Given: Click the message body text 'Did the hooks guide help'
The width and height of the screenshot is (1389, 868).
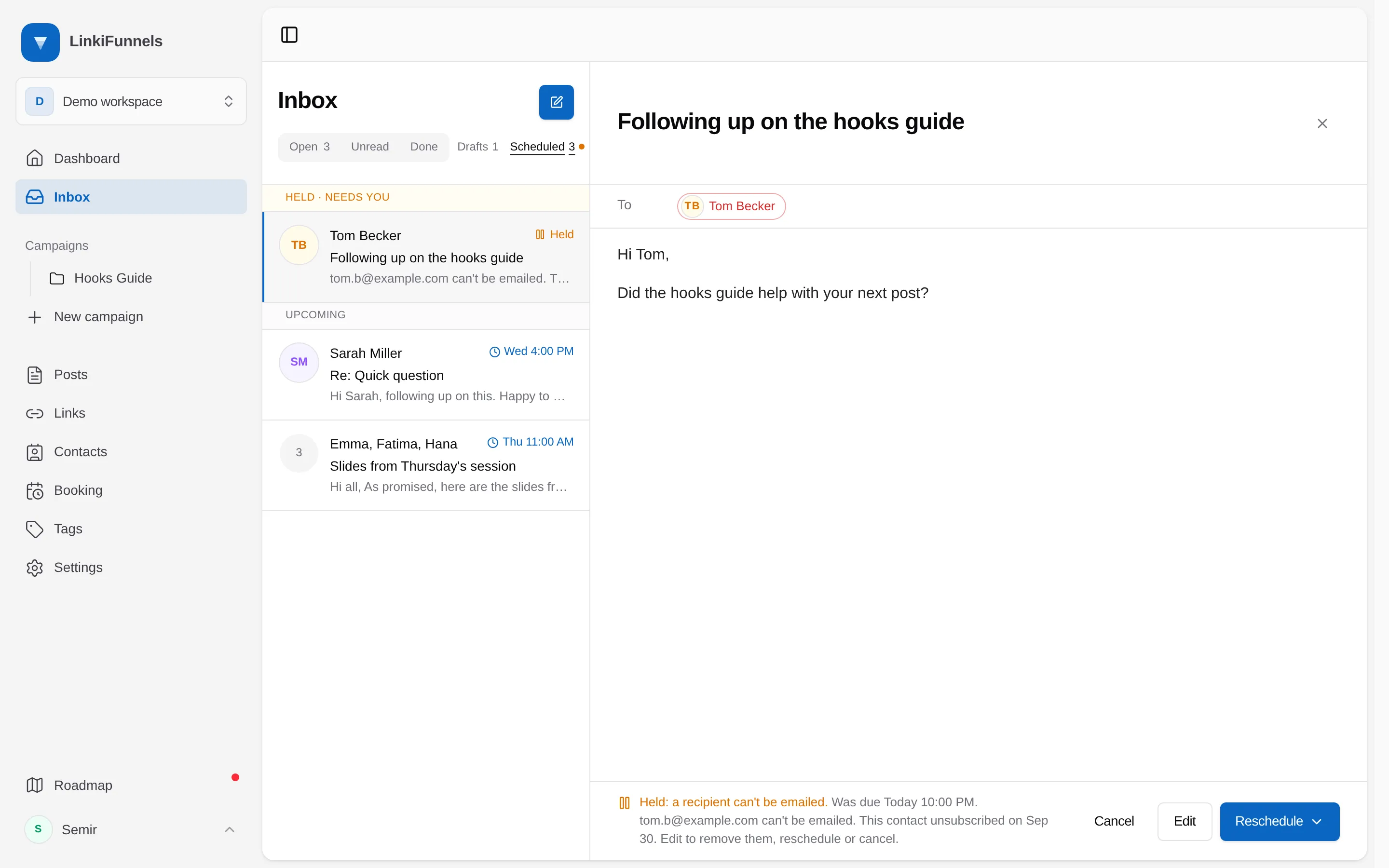Looking at the screenshot, I should (773, 293).
